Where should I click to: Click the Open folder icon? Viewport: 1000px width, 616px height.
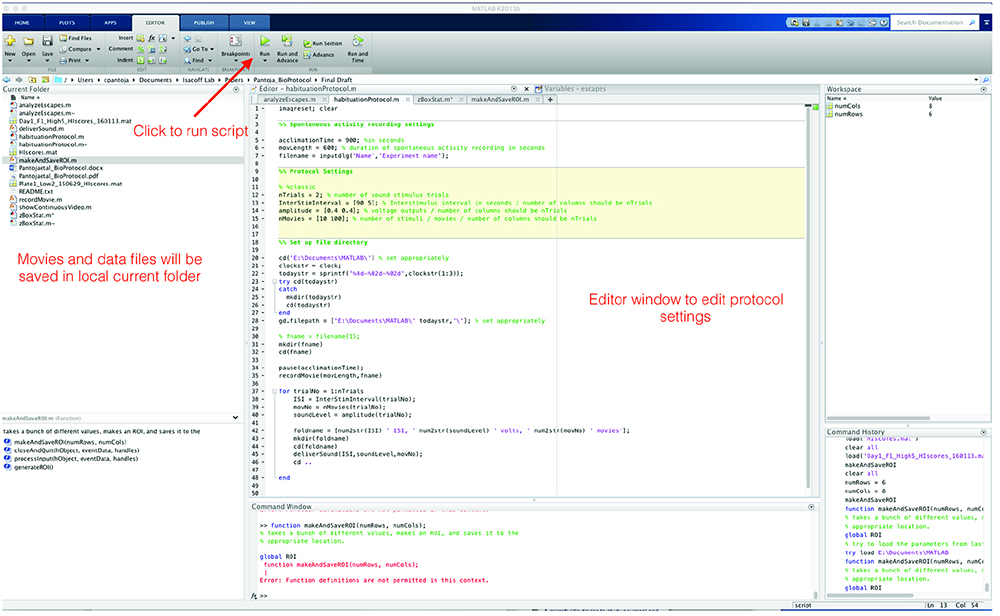(29, 41)
